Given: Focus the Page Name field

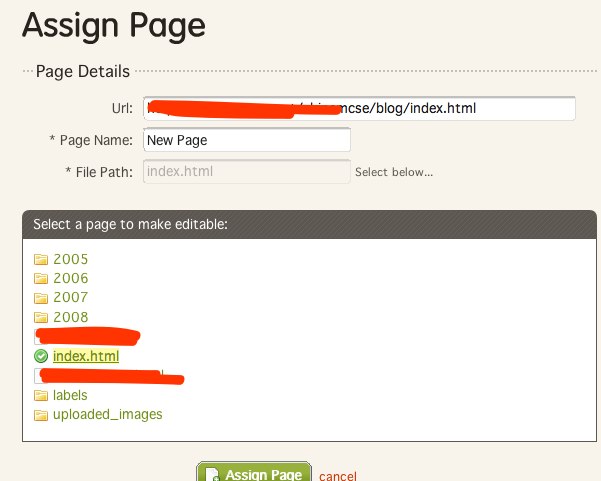Looking at the screenshot, I should (247, 140).
